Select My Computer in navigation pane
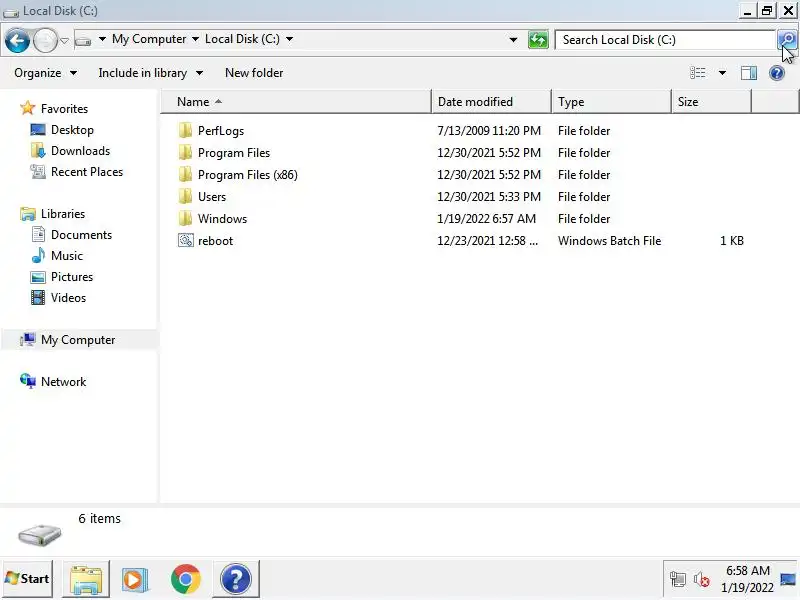 pyautogui.click(x=78, y=340)
